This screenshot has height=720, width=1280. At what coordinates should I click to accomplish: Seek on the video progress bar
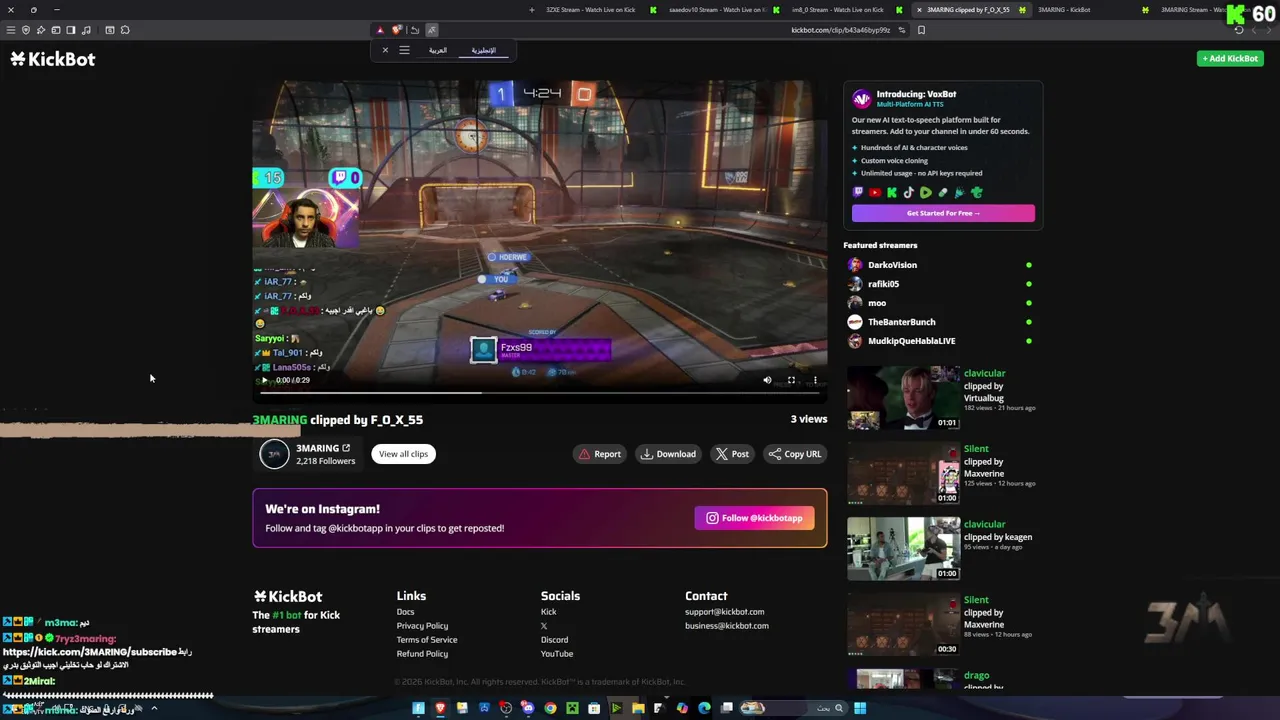click(x=540, y=393)
